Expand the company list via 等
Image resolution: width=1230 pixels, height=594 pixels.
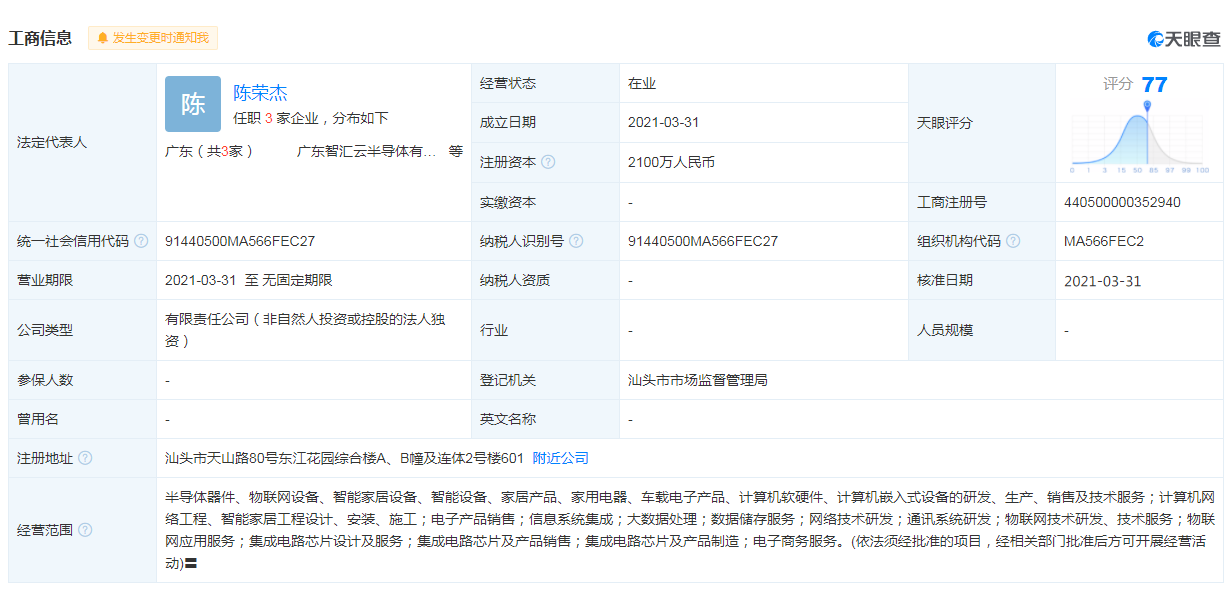456,151
